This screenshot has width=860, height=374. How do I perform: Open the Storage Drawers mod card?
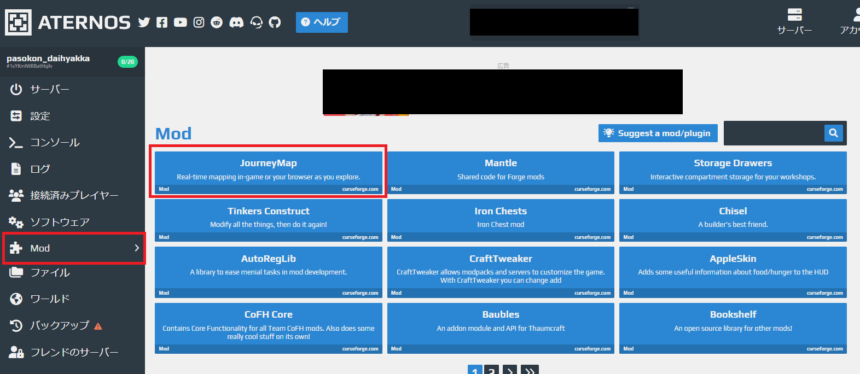(x=733, y=172)
